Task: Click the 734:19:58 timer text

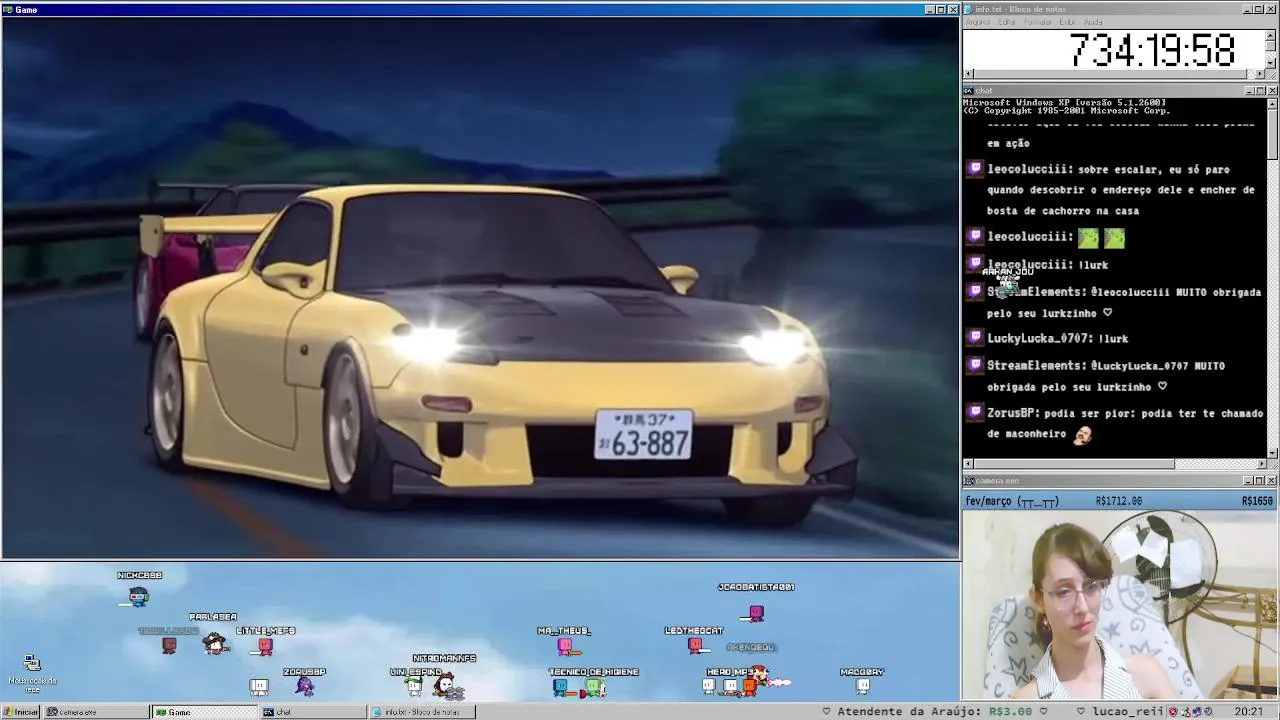Action: (1152, 50)
